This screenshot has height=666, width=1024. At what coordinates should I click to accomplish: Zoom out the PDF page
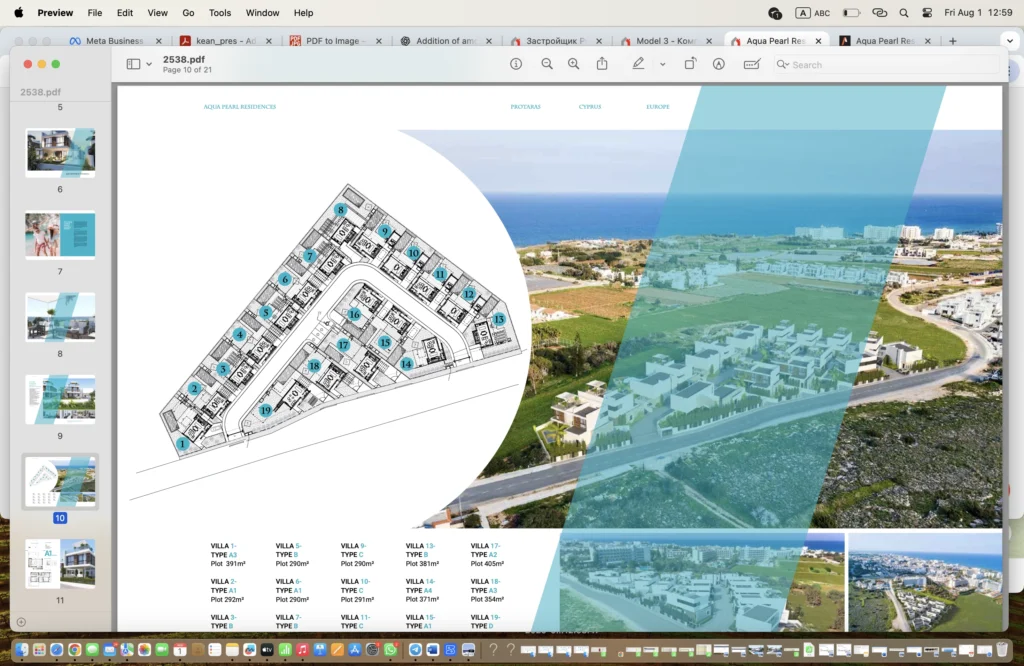547,64
